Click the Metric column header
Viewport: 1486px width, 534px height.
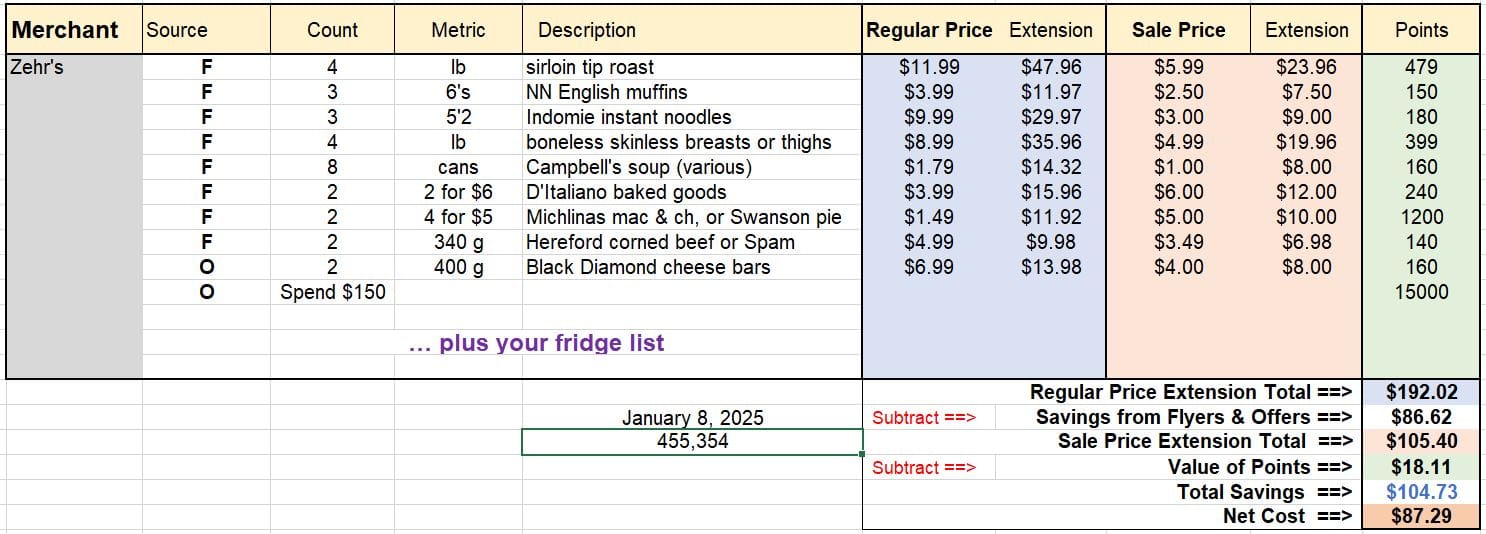458,30
